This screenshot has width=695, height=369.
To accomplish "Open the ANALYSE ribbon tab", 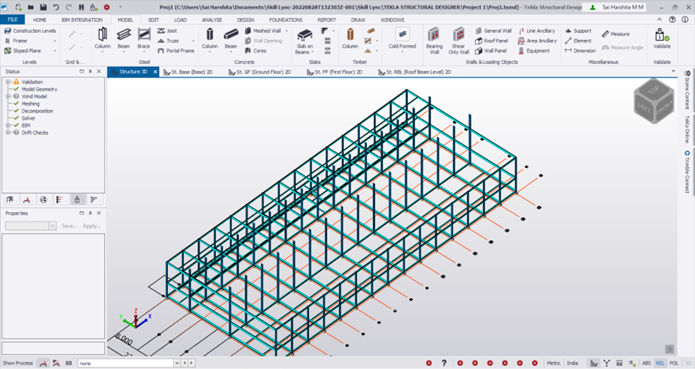I will pyautogui.click(x=212, y=20).
